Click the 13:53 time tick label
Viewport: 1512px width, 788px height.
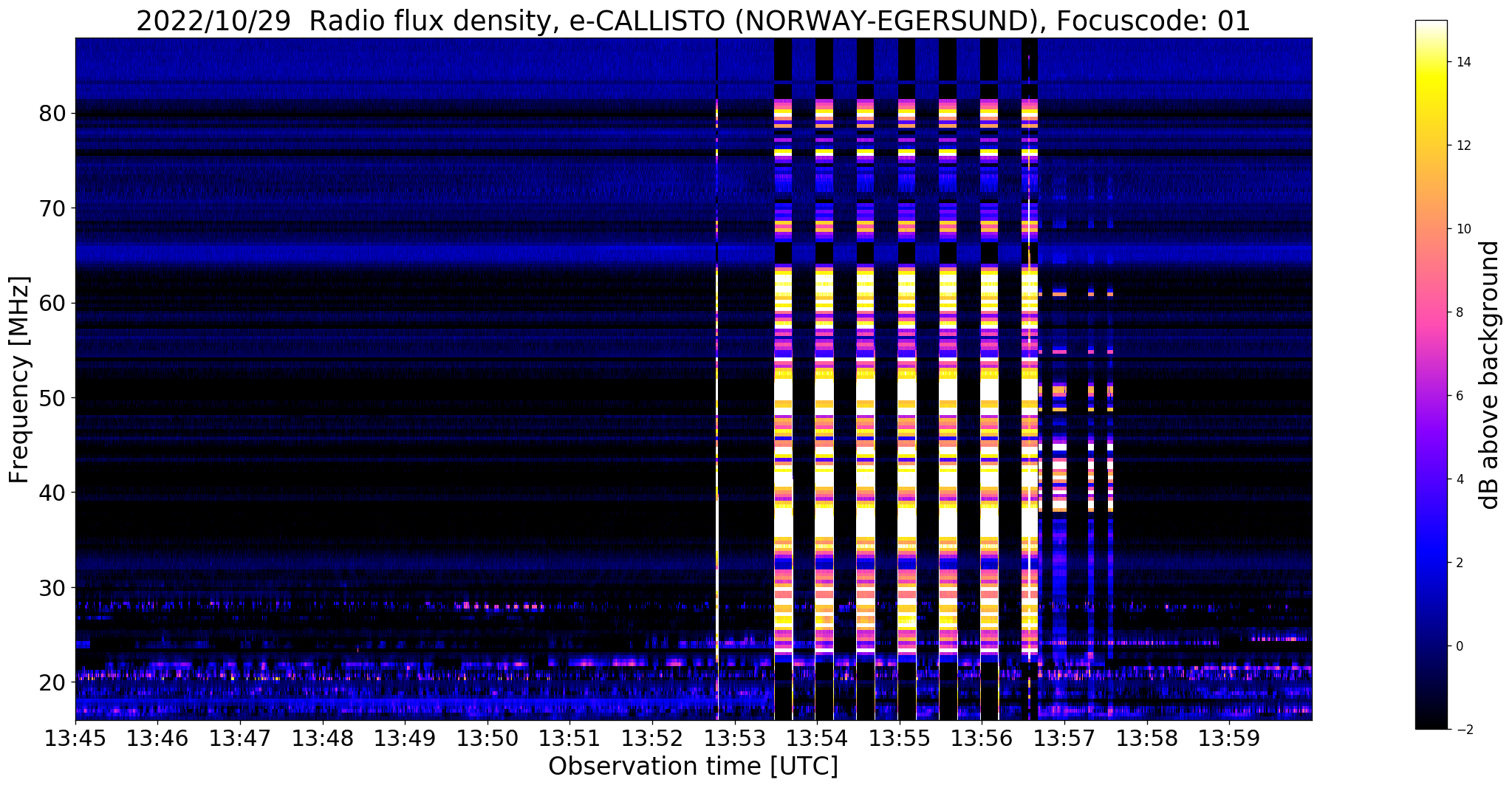coord(735,738)
